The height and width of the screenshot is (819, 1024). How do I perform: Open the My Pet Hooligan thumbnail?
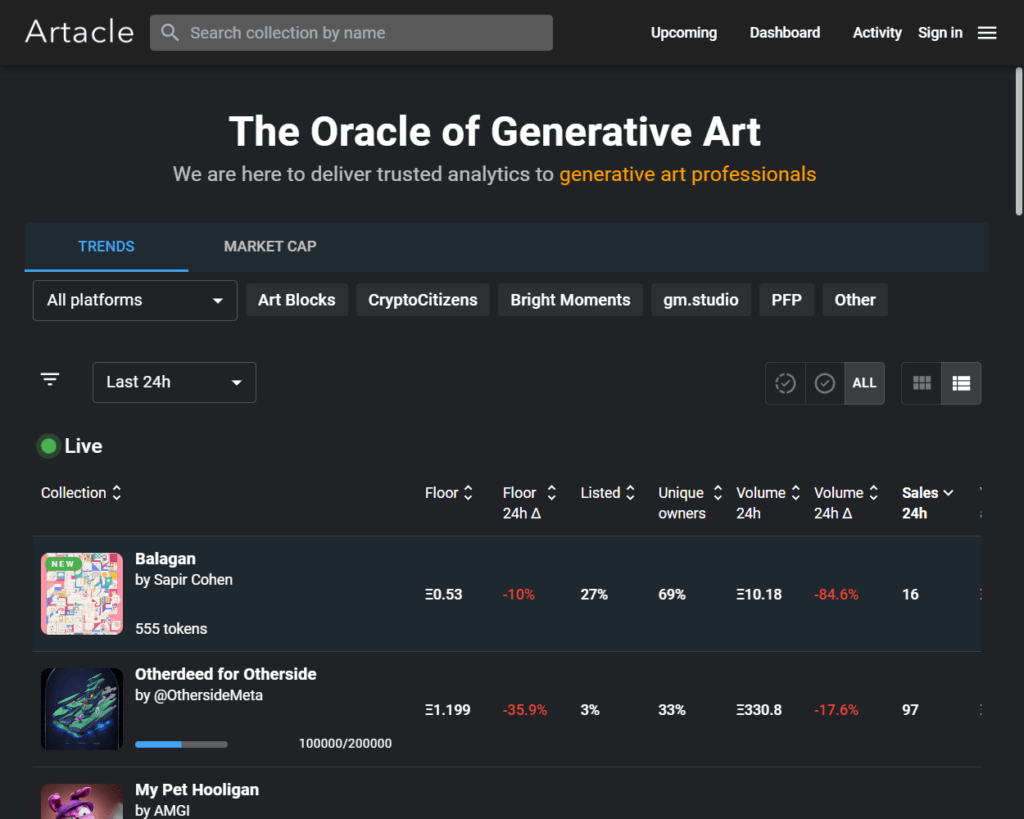tap(82, 801)
